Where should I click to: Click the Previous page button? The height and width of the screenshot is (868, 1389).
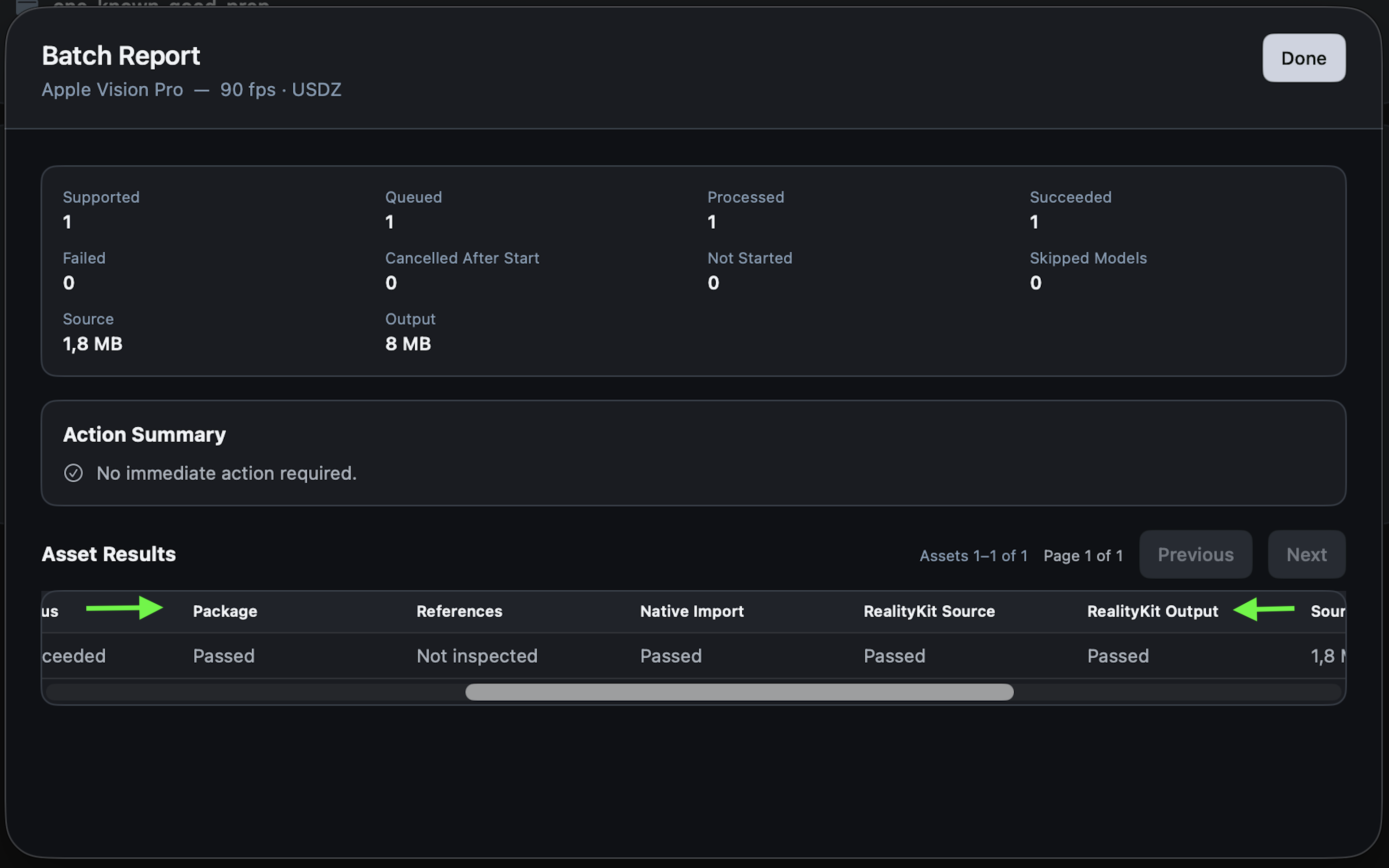pos(1196,555)
